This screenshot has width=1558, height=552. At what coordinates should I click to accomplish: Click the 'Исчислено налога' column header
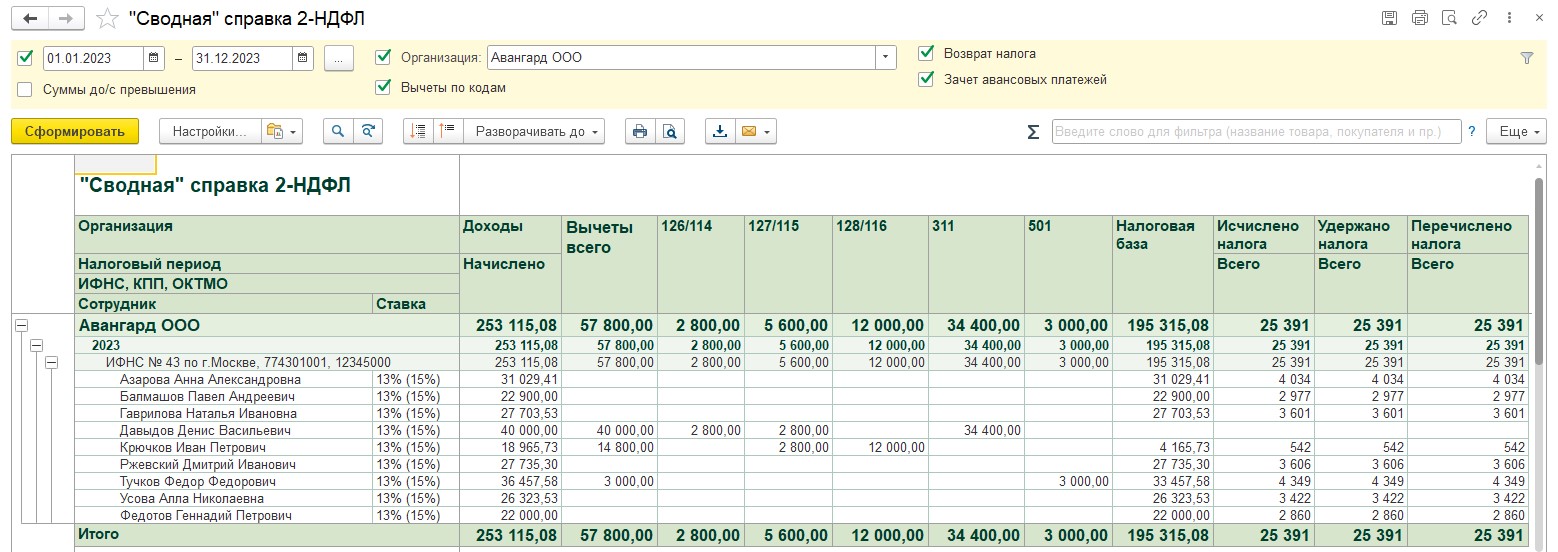click(x=1264, y=235)
